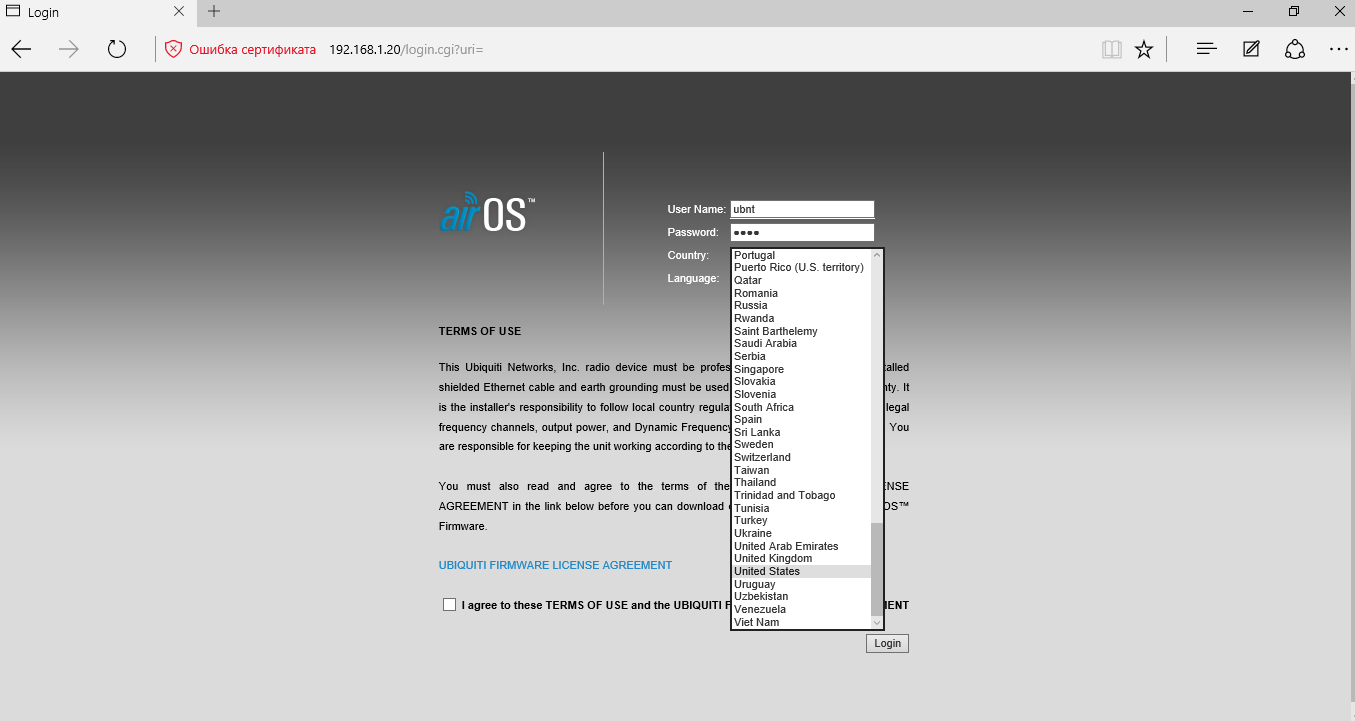This screenshot has height=721, width=1355.
Task: Open the UBIQUITI FIRMWARE LICENSE AGREEMENT link
Action: coord(555,565)
